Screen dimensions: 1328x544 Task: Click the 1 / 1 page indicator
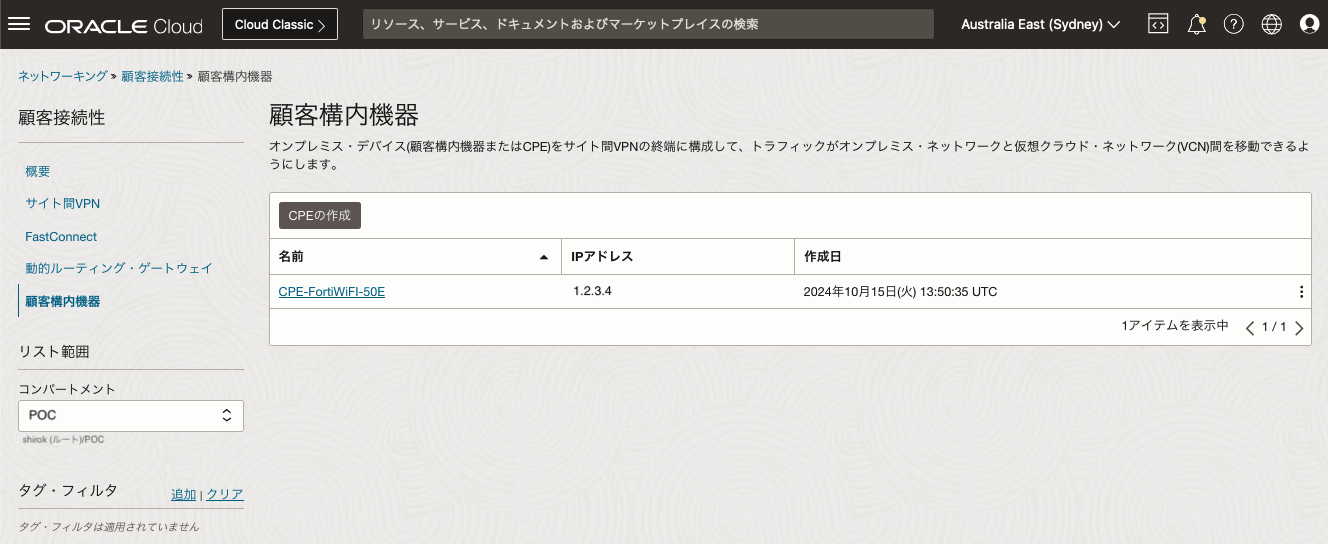click(x=1274, y=327)
